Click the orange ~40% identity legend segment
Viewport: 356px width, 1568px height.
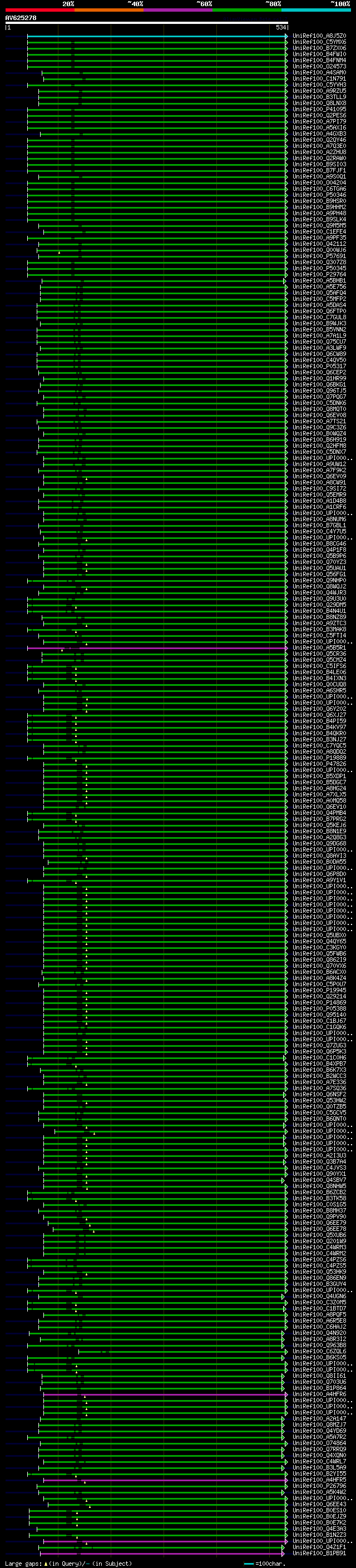[109, 10]
